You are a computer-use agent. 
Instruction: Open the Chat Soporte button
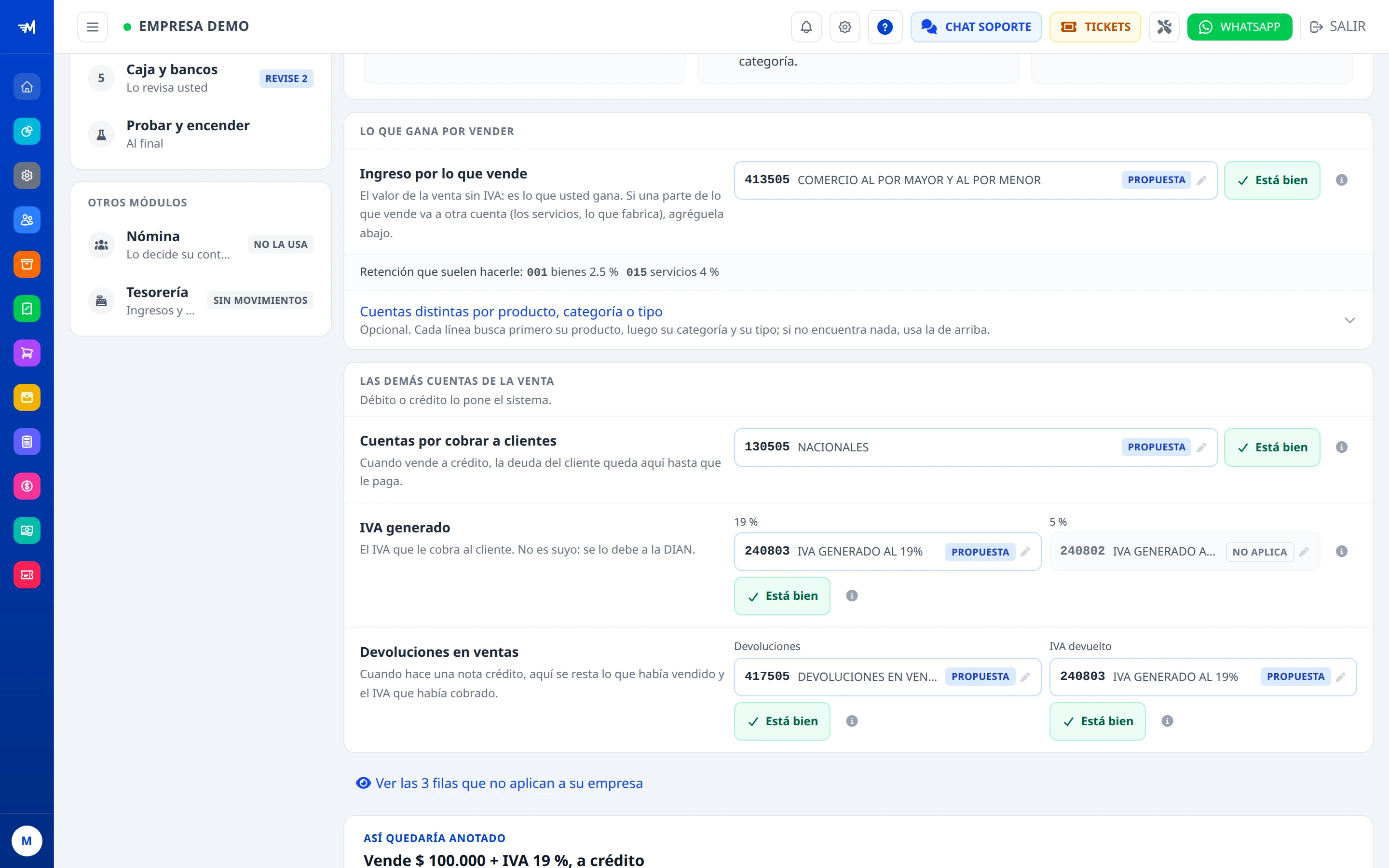click(x=975, y=27)
